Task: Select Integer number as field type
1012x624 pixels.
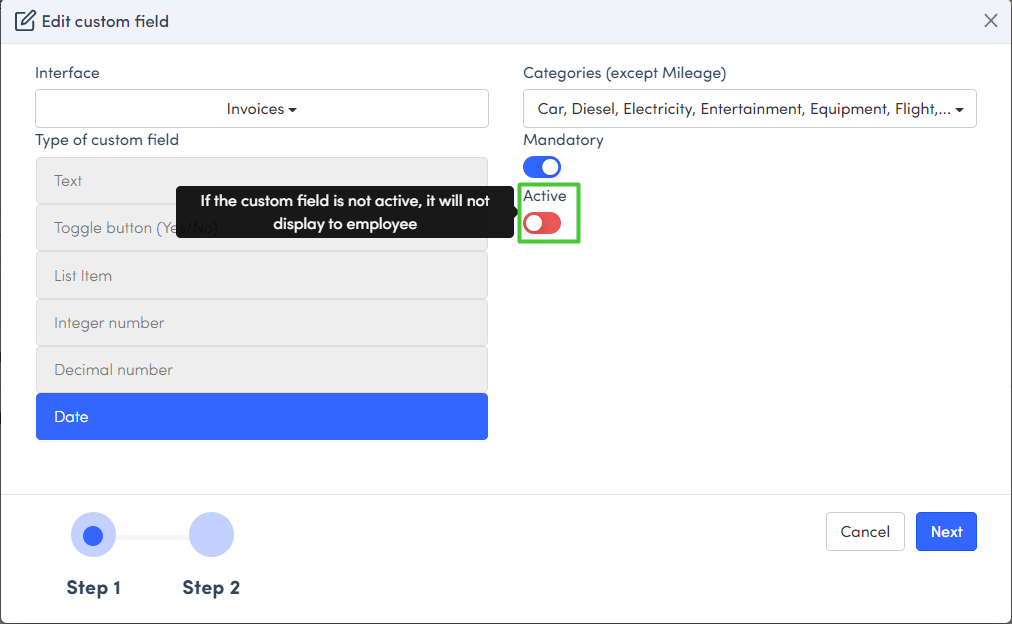Action: click(x=261, y=323)
